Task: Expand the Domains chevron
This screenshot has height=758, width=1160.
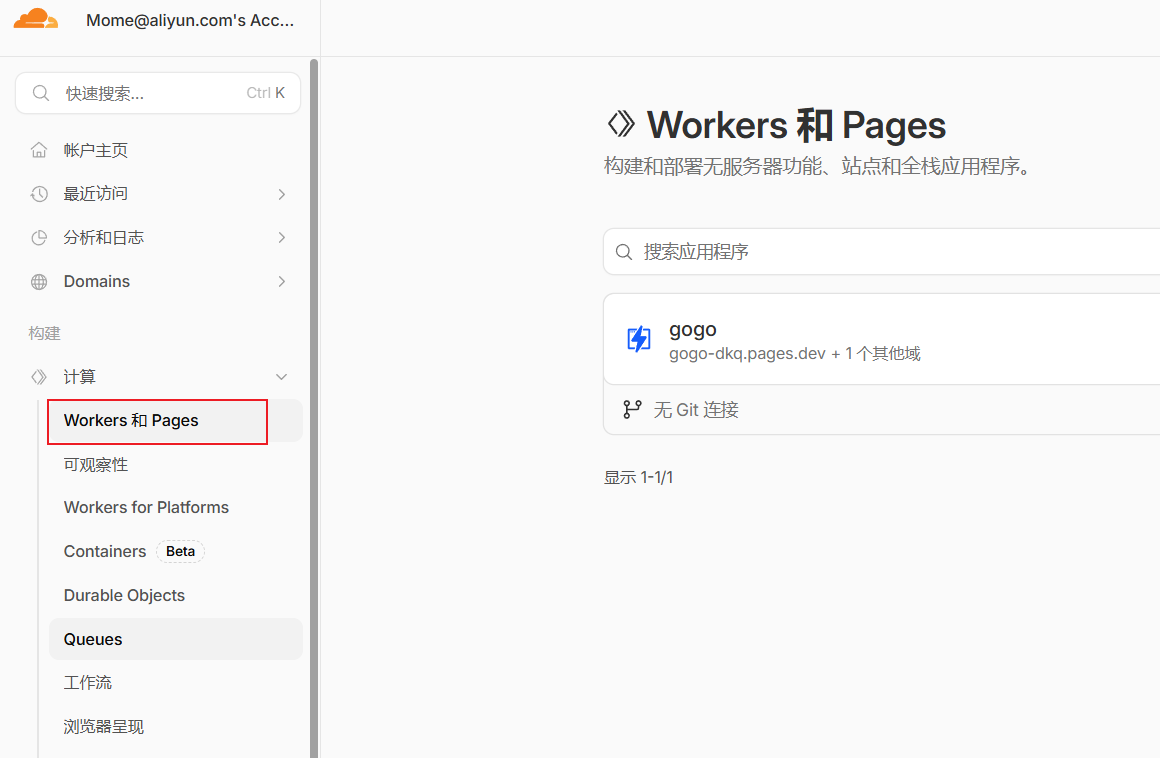Action: (282, 282)
